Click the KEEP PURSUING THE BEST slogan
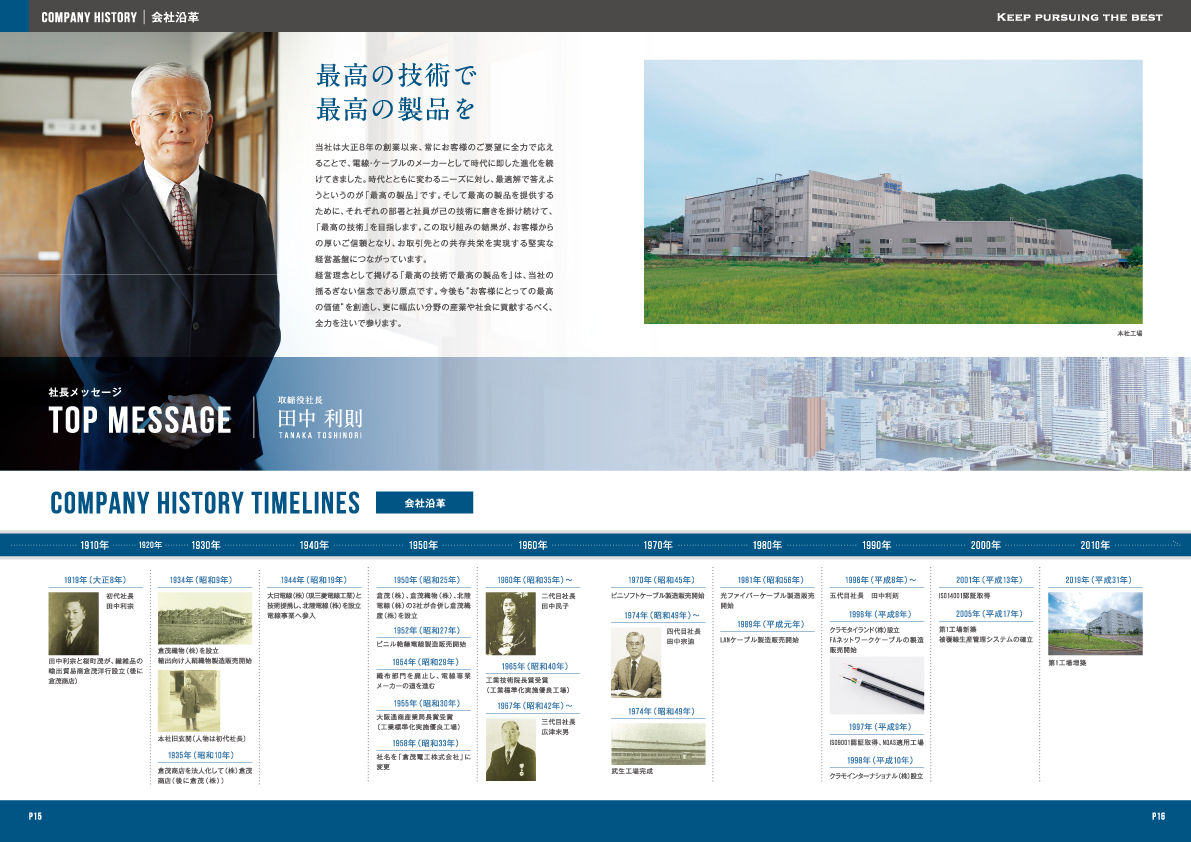Image resolution: width=1191 pixels, height=842 pixels. coord(1079,17)
